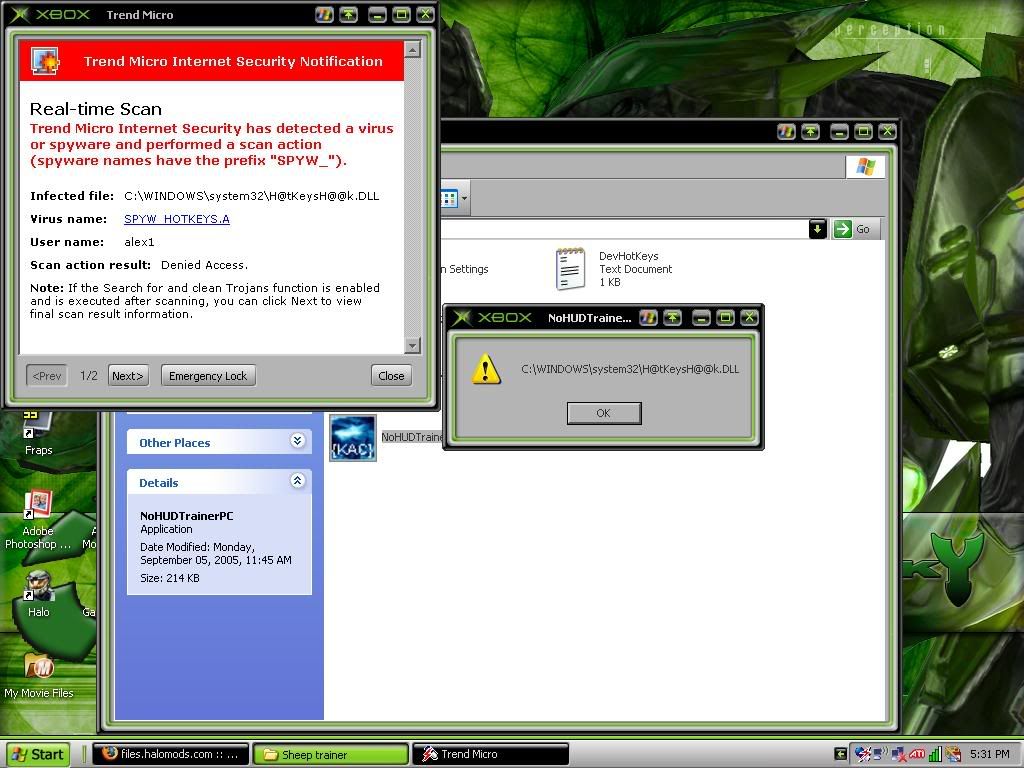Click the roll-up arrow in Trend Micro title bar

(349, 14)
